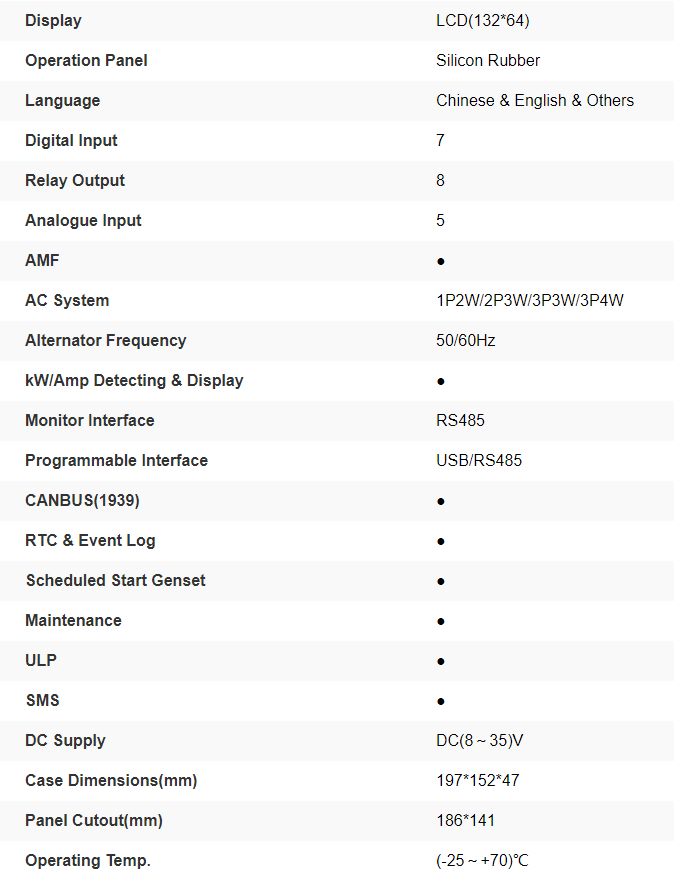The image size is (674, 896).
Task: Click the CANBUS(1939) row bullet dot
Action: pyautogui.click(x=441, y=501)
